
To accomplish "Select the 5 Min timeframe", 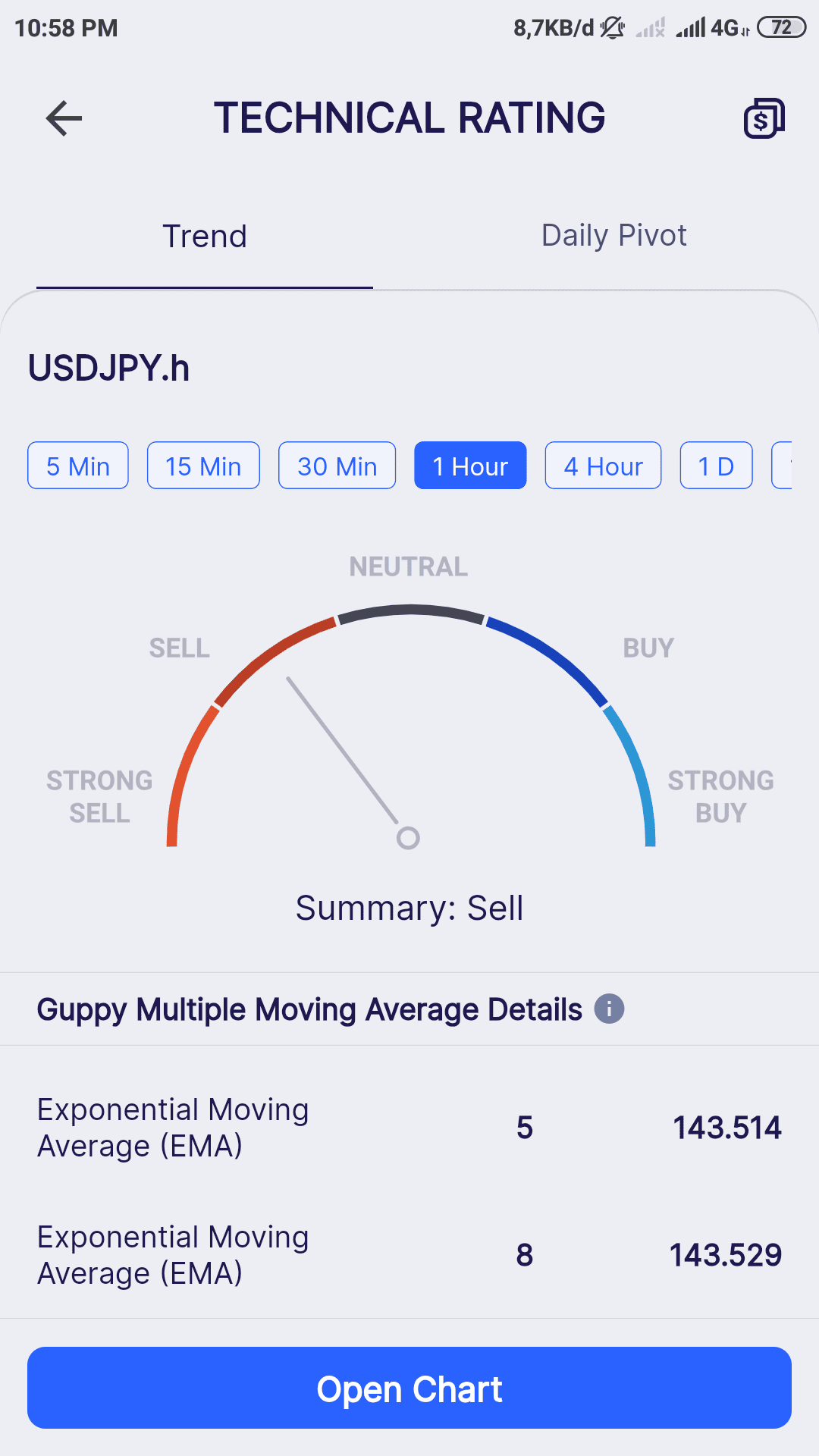I will click(x=78, y=466).
